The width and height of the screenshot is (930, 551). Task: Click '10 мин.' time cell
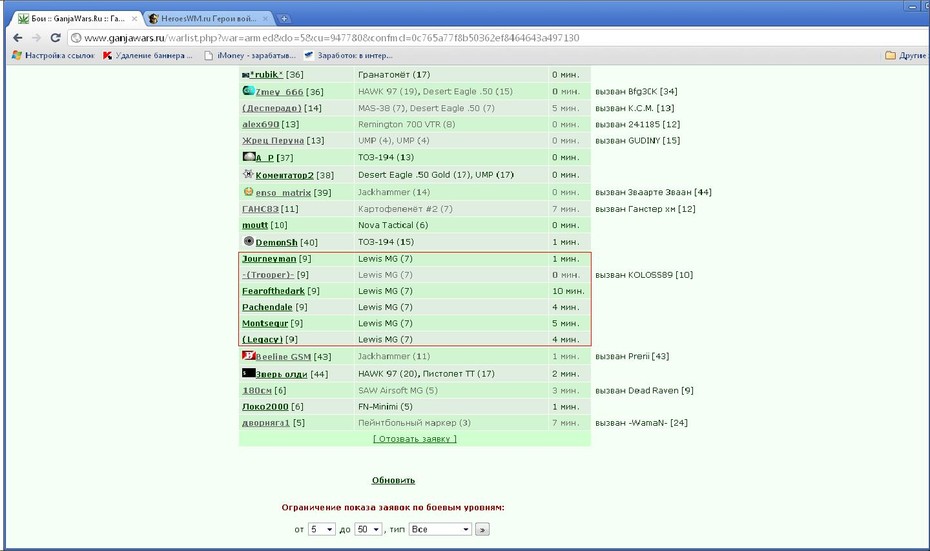pyautogui.click(x=568, y=291)
